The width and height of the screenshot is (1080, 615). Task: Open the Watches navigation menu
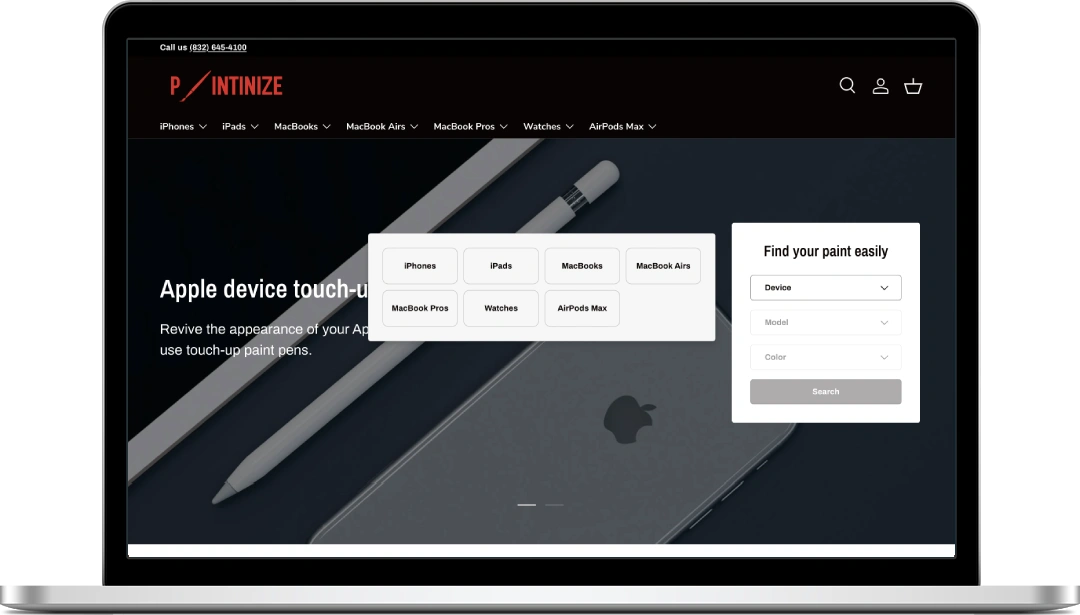pos(548,127)
